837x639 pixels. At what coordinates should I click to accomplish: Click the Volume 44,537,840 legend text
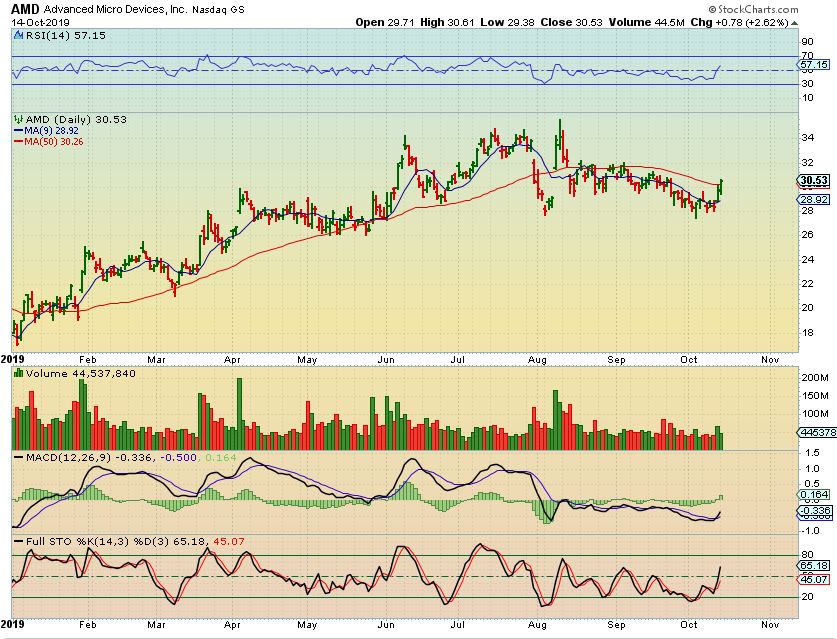pos(81,373)
